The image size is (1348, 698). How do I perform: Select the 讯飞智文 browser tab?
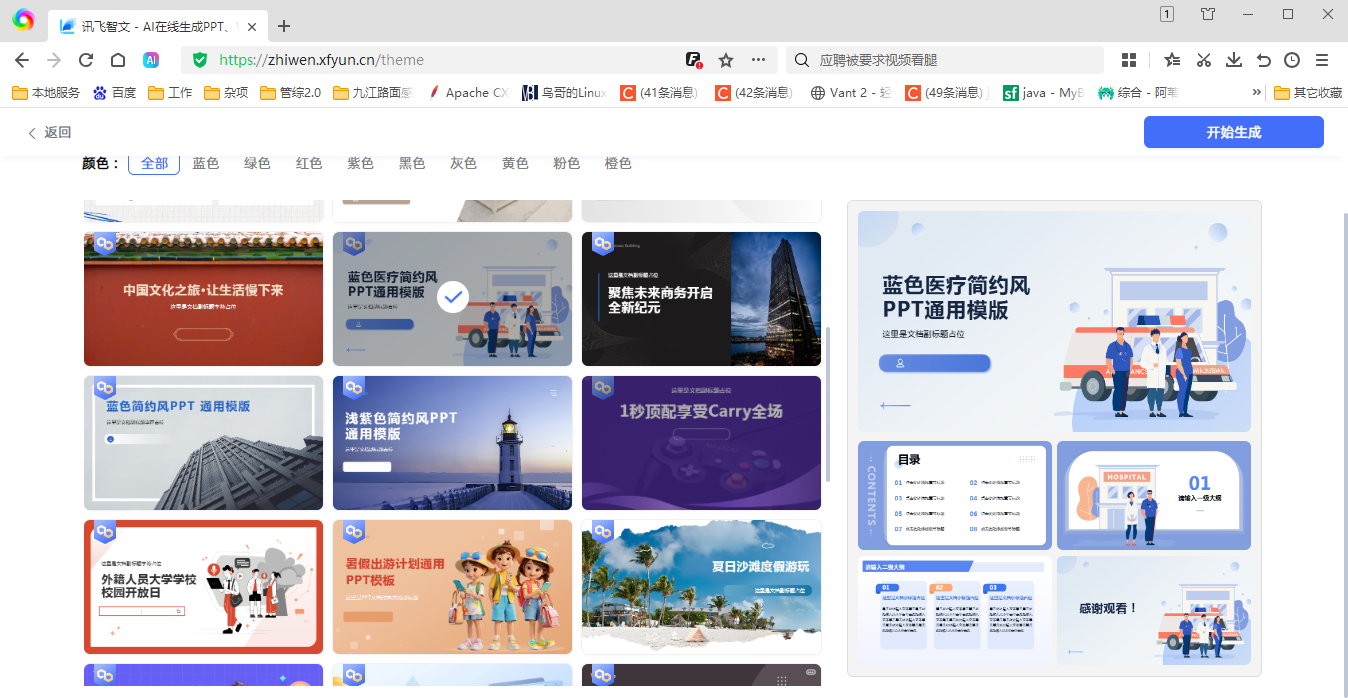(x=157, y=27)
